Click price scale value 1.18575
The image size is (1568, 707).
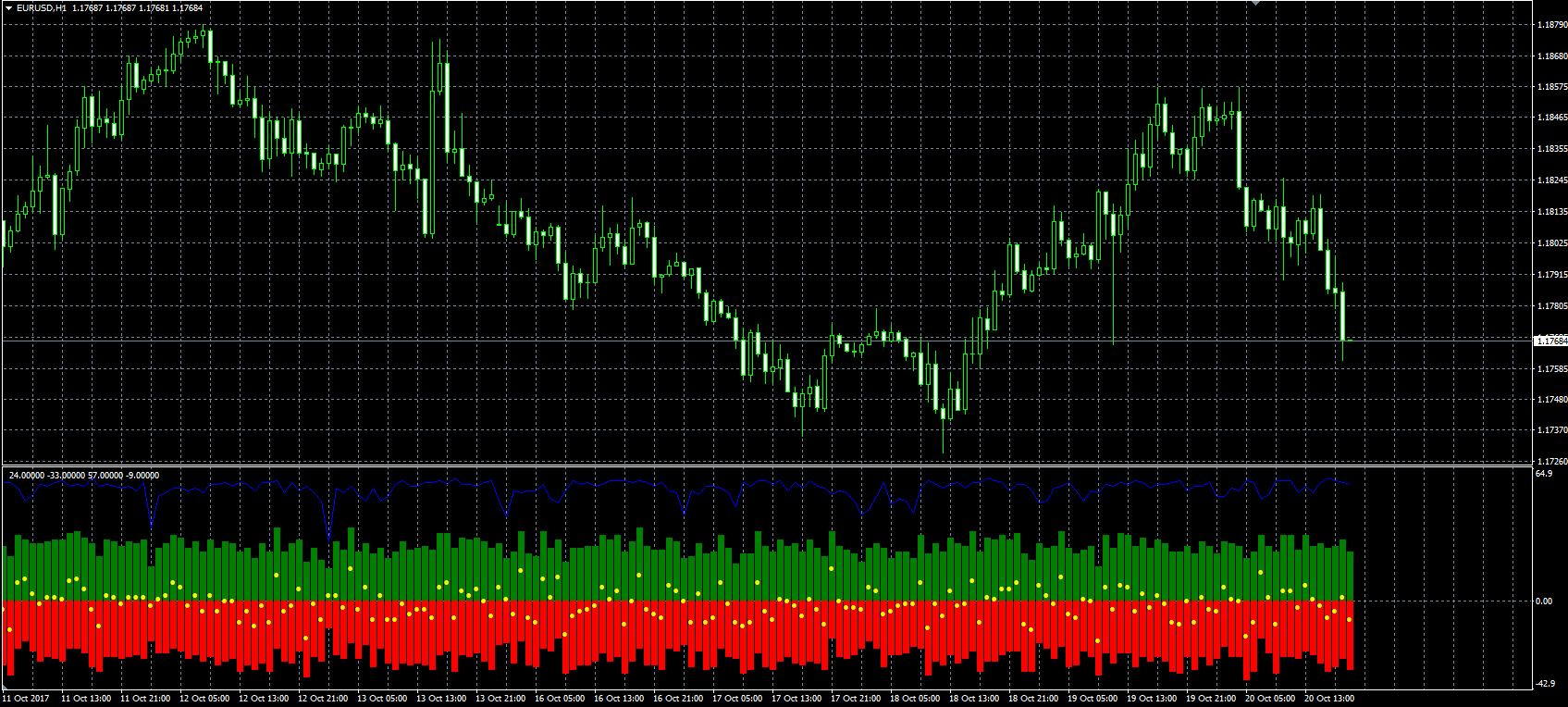(x=1551, y=87)
